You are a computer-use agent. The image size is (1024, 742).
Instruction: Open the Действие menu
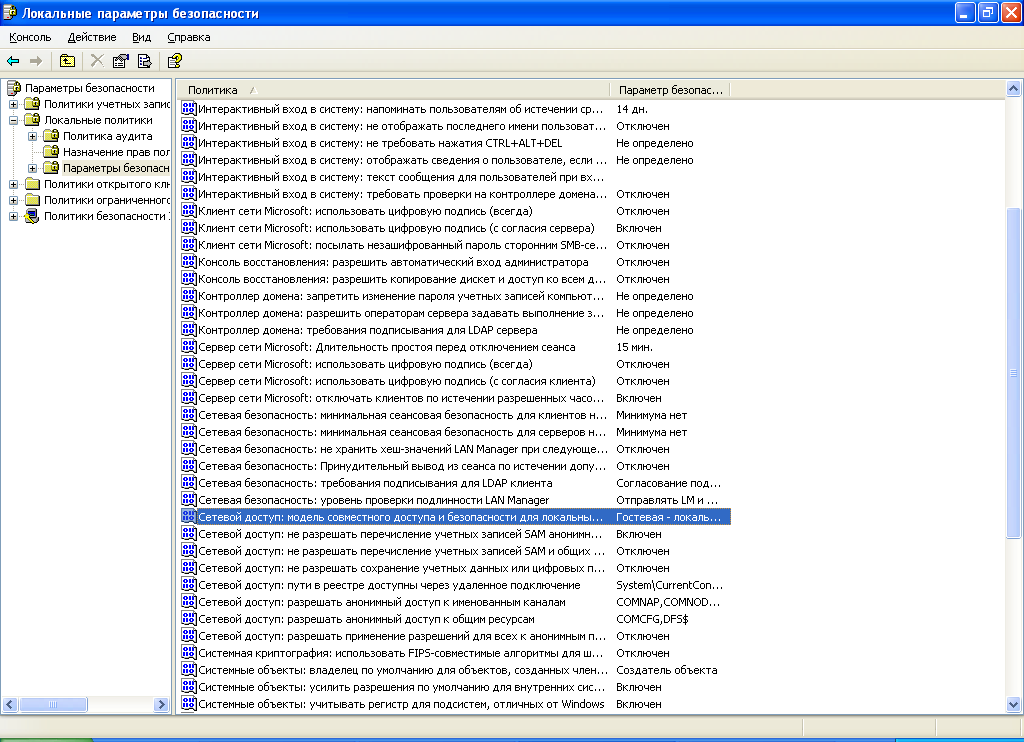click(x=92, y=37)
